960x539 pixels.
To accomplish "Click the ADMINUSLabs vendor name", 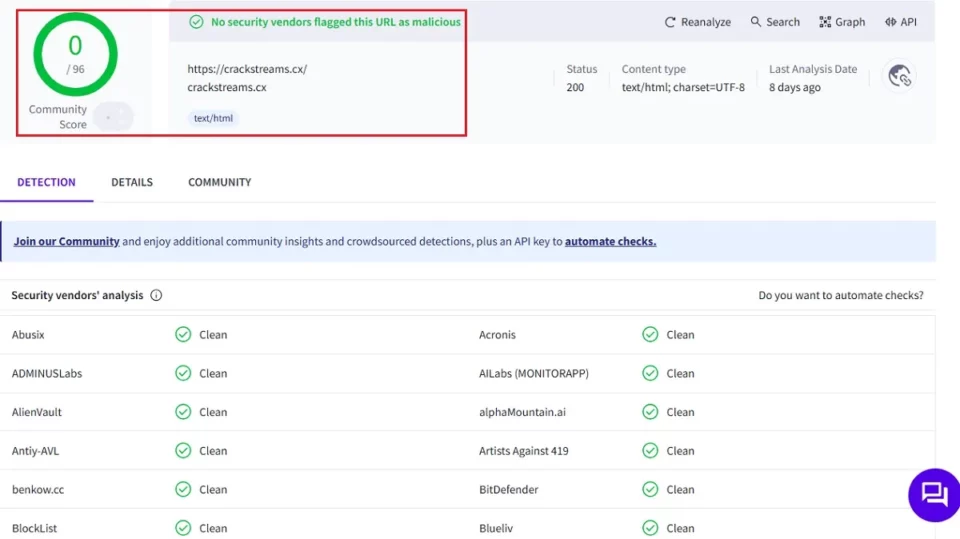I will tap(47, 373).
